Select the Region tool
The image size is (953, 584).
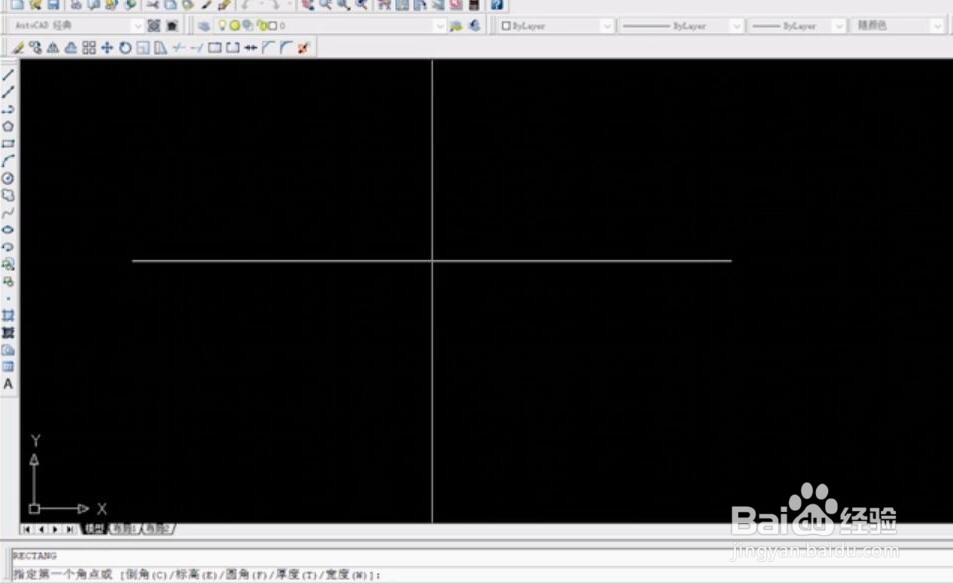point(8,350)
